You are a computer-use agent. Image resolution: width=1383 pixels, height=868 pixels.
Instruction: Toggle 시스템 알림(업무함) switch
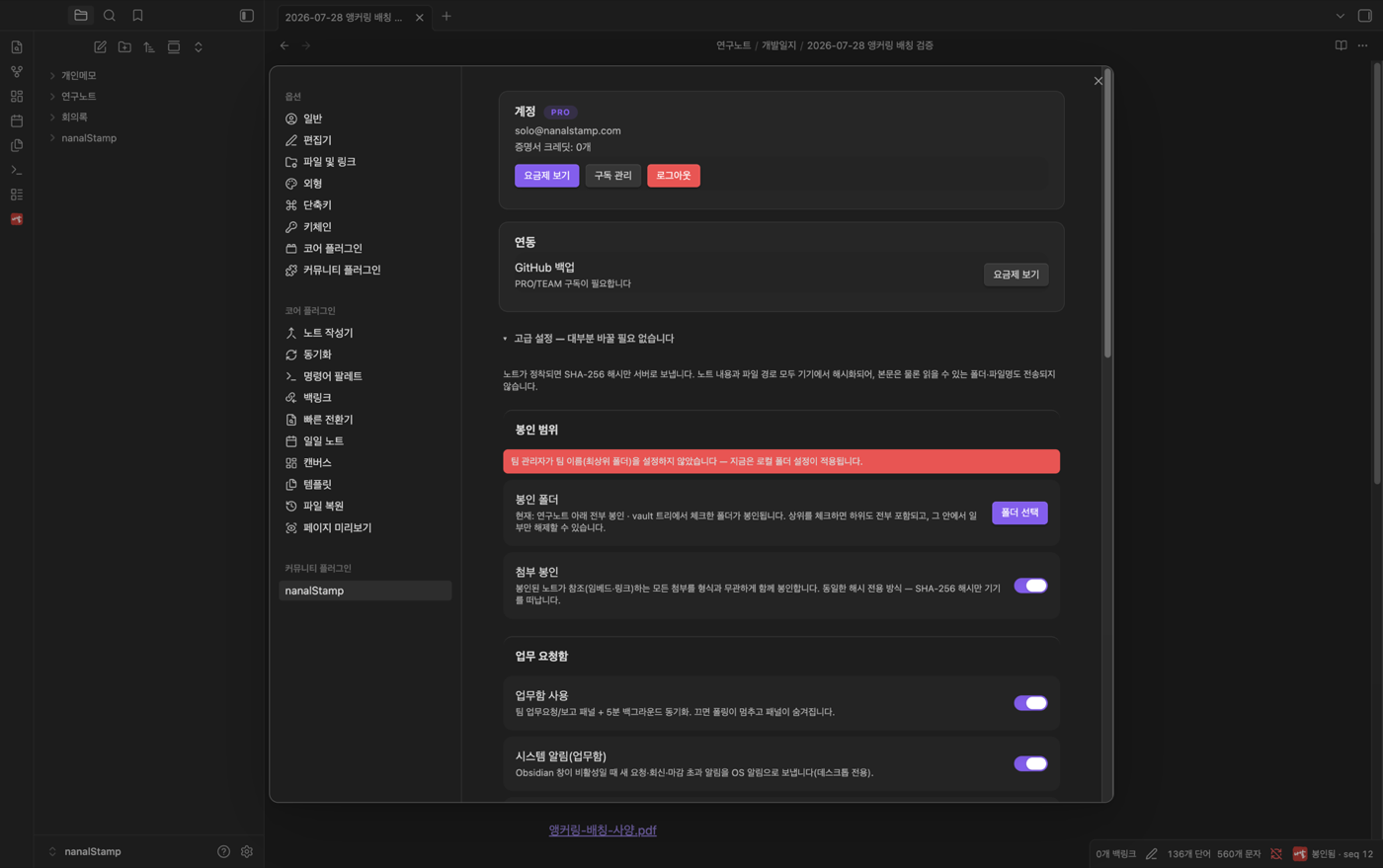point(1030,763)
